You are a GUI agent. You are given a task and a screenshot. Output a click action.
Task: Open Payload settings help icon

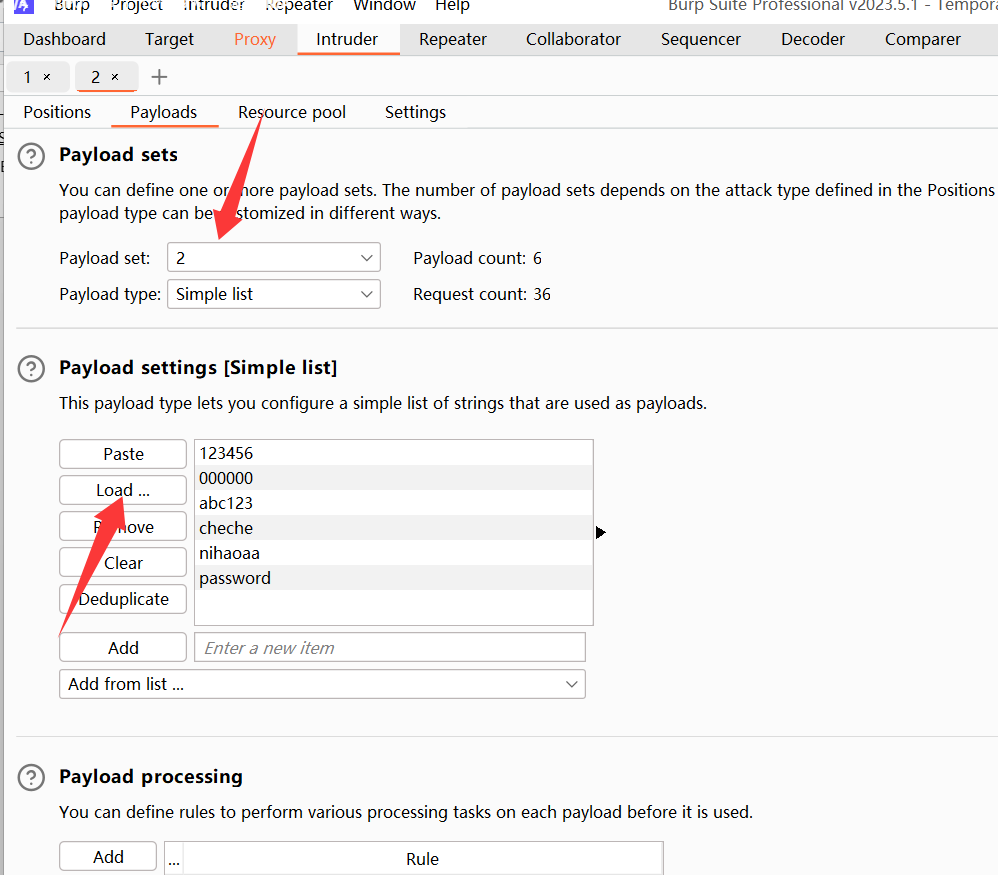pyautogui.click(x=31, y=368)
